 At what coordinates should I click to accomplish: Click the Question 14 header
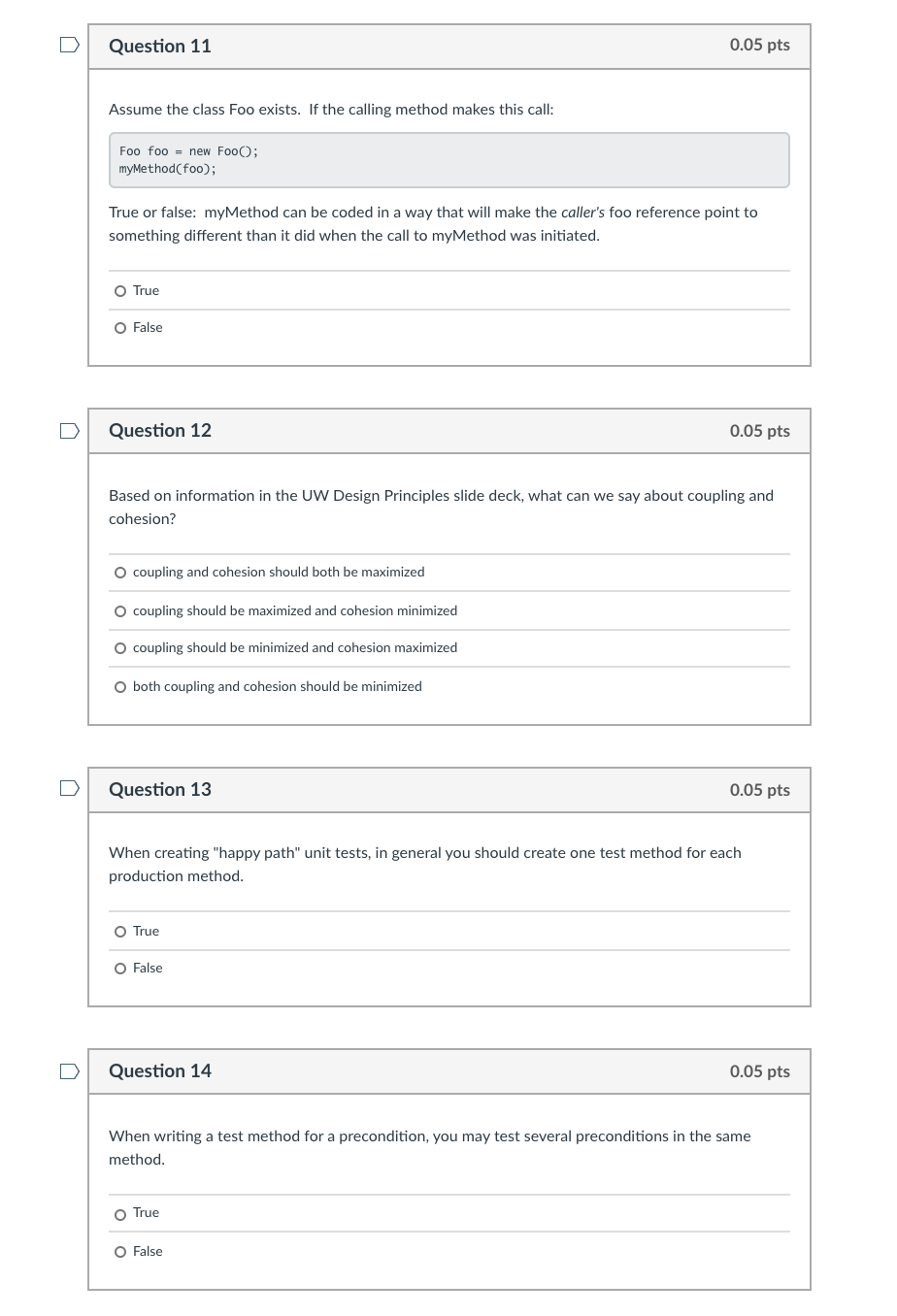click(x=159, y=1070)
